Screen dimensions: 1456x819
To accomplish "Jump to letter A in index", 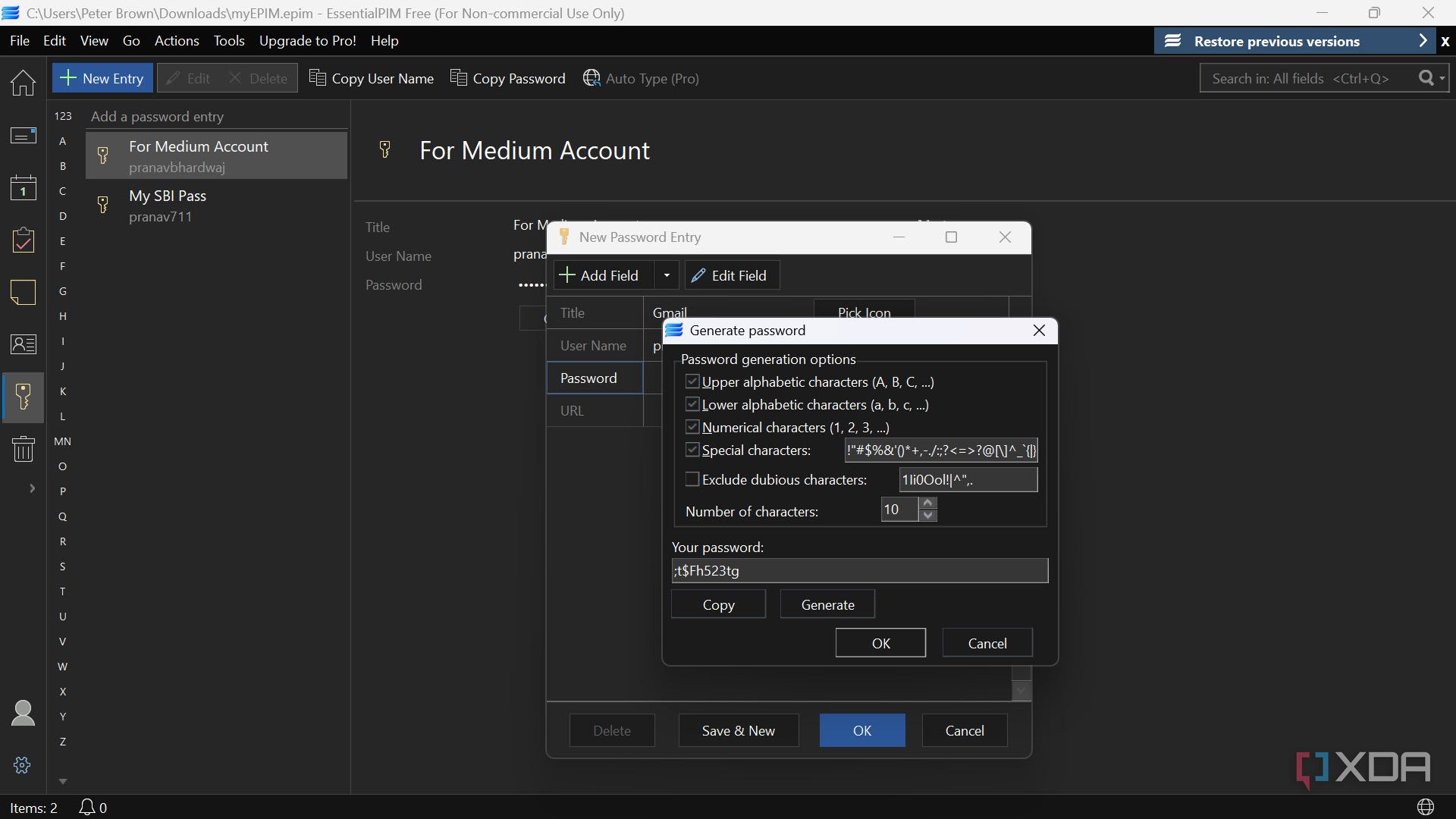I will click(x=63, y=141).
